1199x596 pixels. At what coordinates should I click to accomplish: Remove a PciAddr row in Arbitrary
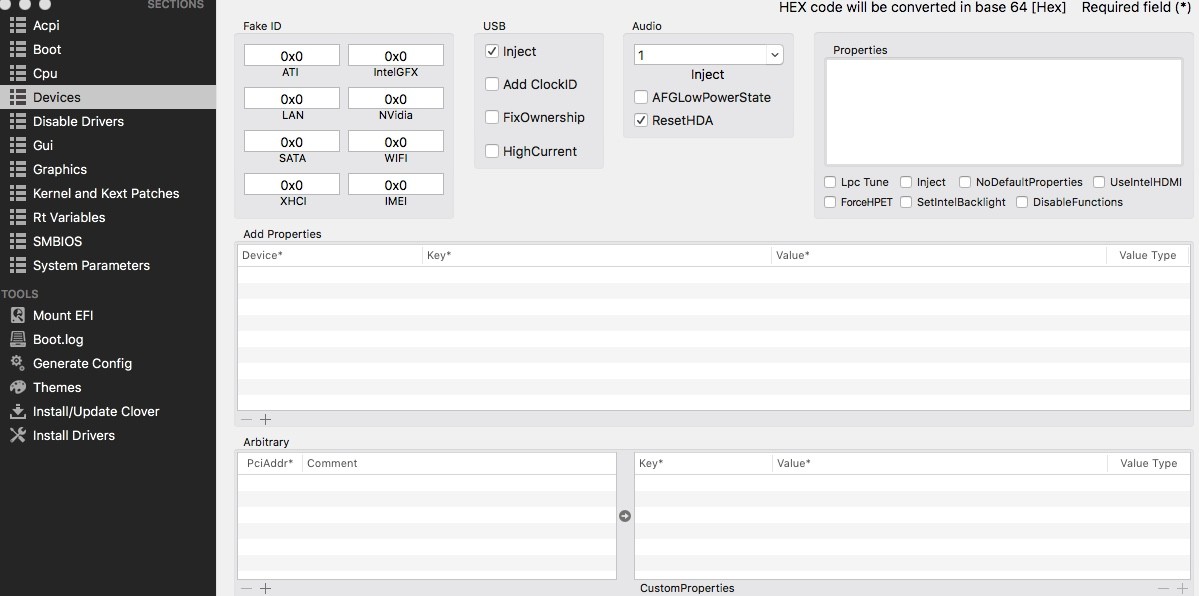(246, 588)
